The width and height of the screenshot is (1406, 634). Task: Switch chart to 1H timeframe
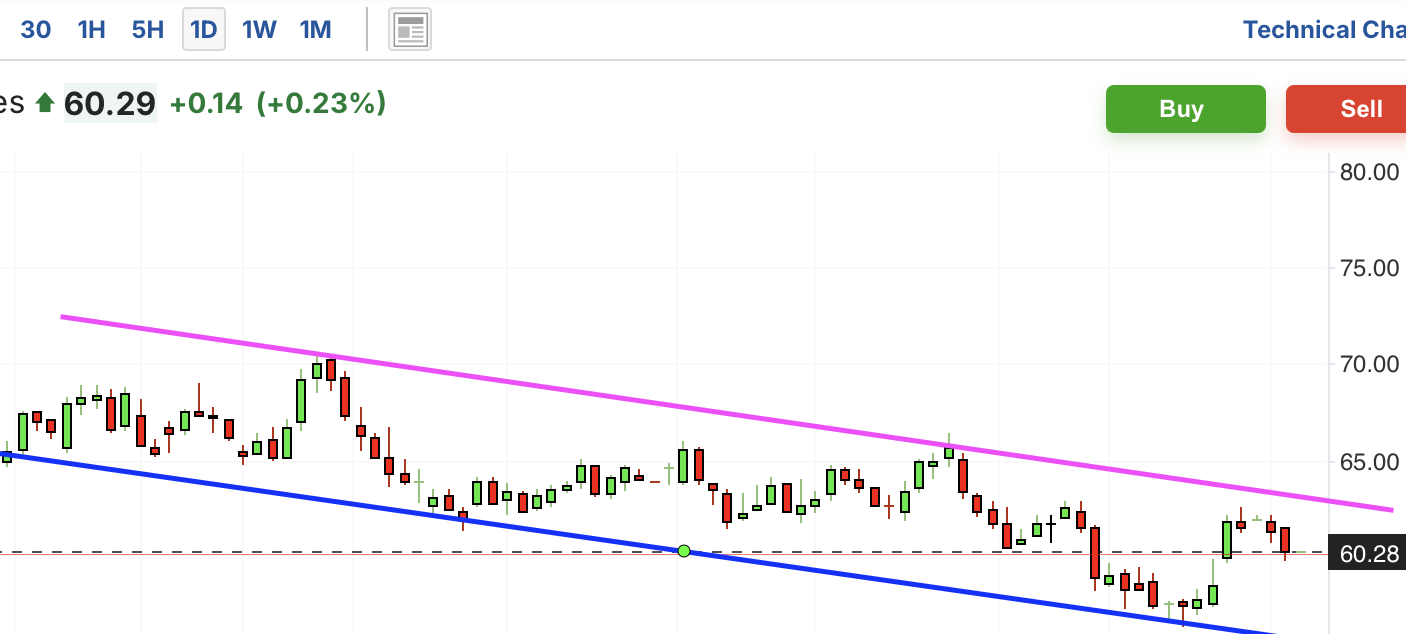[x=91, y=30]
